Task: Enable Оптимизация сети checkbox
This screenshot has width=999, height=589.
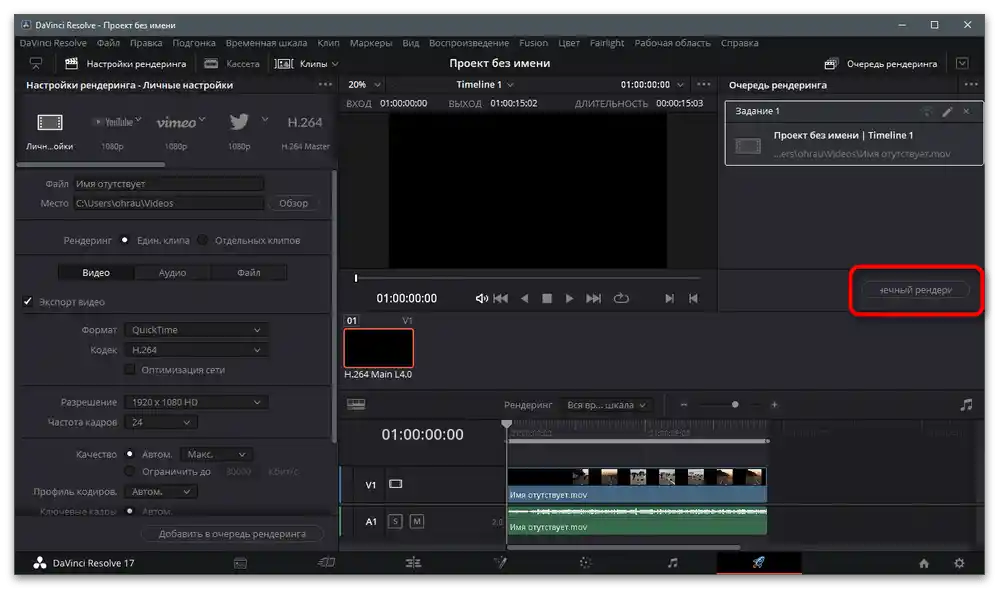Action: tap(130, 370)
